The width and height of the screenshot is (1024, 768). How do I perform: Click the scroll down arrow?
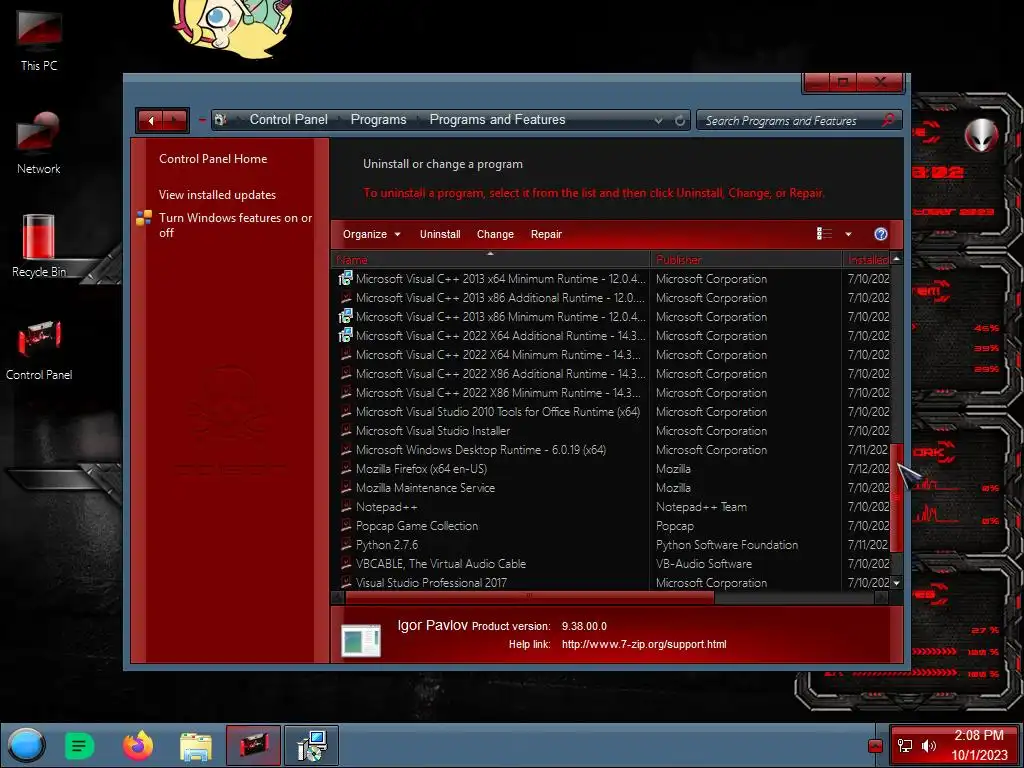[x=896, y=583]
